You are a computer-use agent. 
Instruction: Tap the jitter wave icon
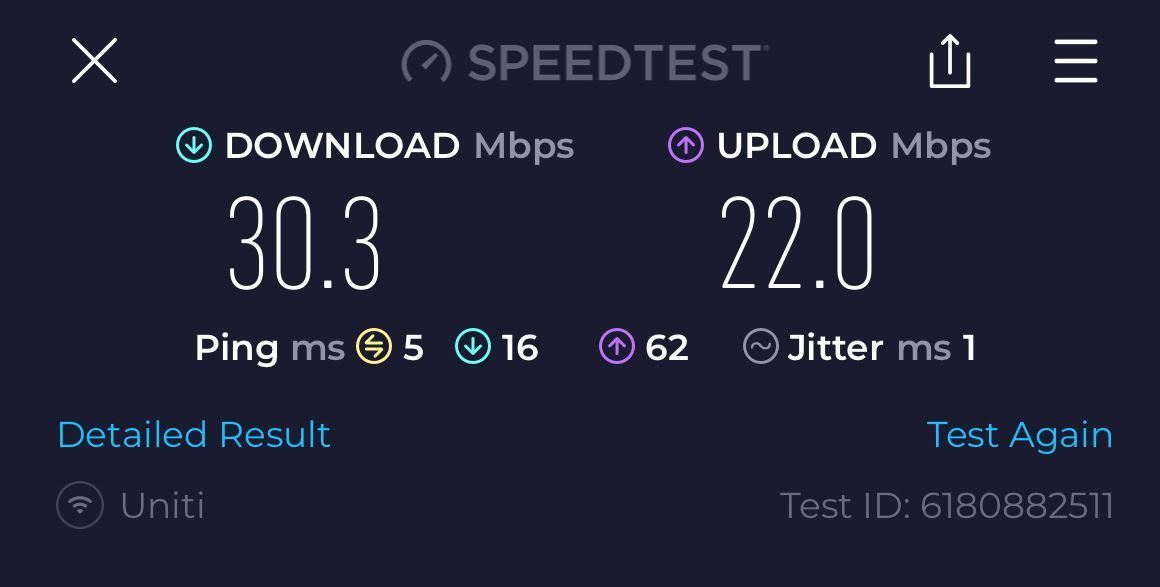pyautogui.click(x=761, y=346)
